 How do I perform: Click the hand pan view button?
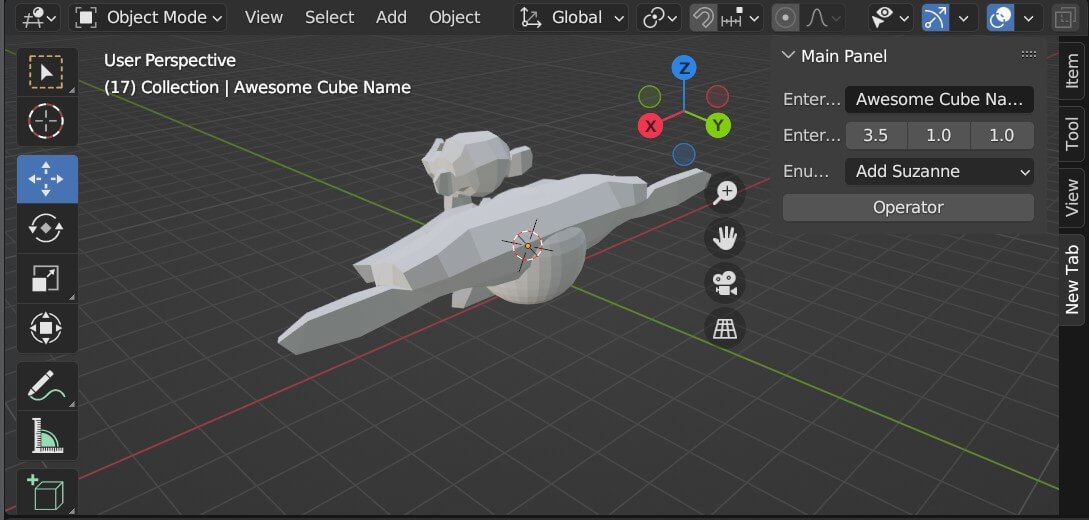click(725, 238)
